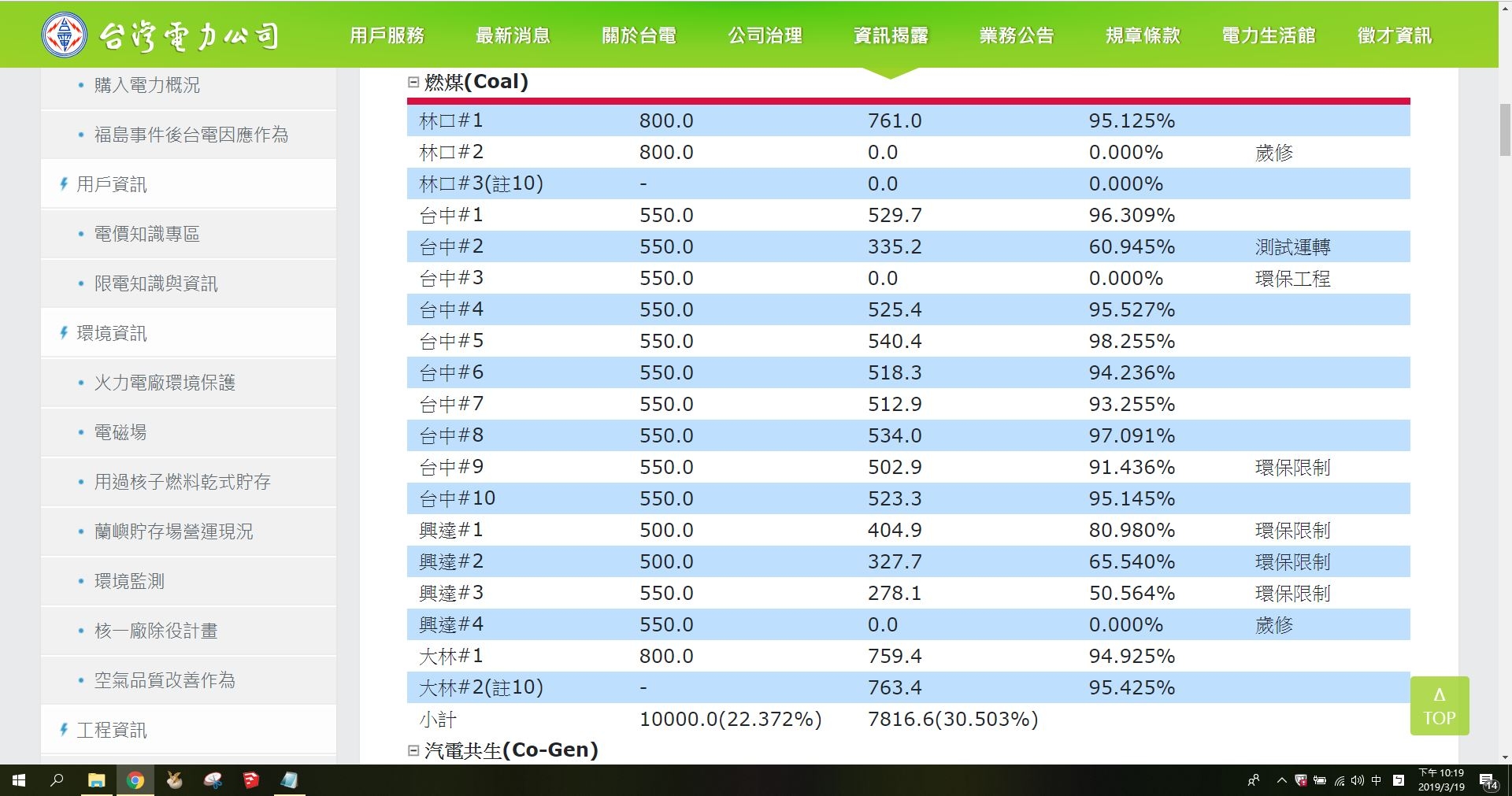Click the IME mode icon in the tray
The height and width of the screenshot is (796, 1512).
1399,780
